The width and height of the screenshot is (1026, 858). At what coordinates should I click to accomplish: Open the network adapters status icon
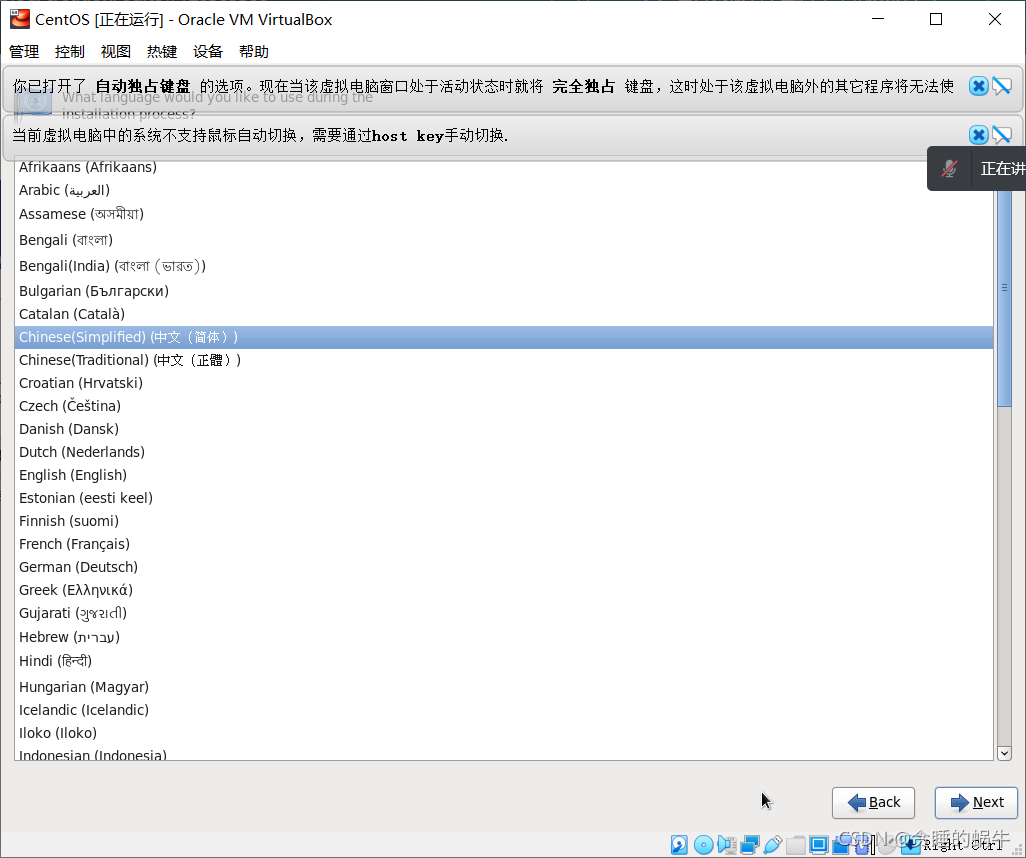(x=750, y=845)
